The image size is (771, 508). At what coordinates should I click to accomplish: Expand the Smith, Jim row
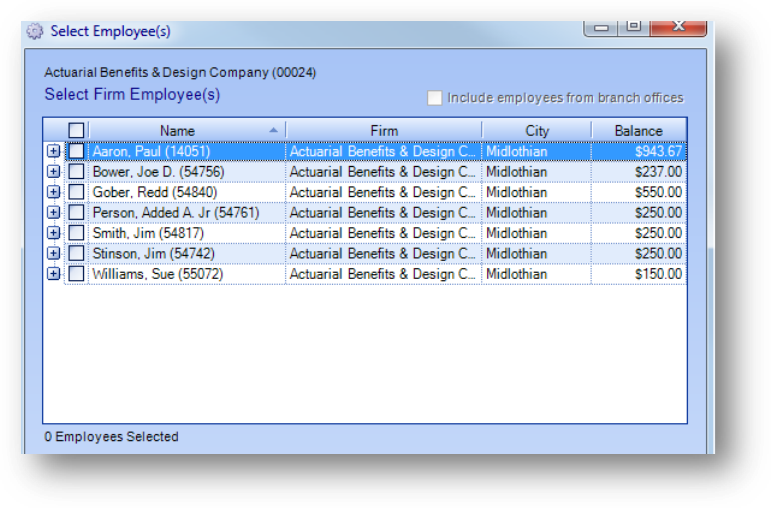(x=54, y=233)
